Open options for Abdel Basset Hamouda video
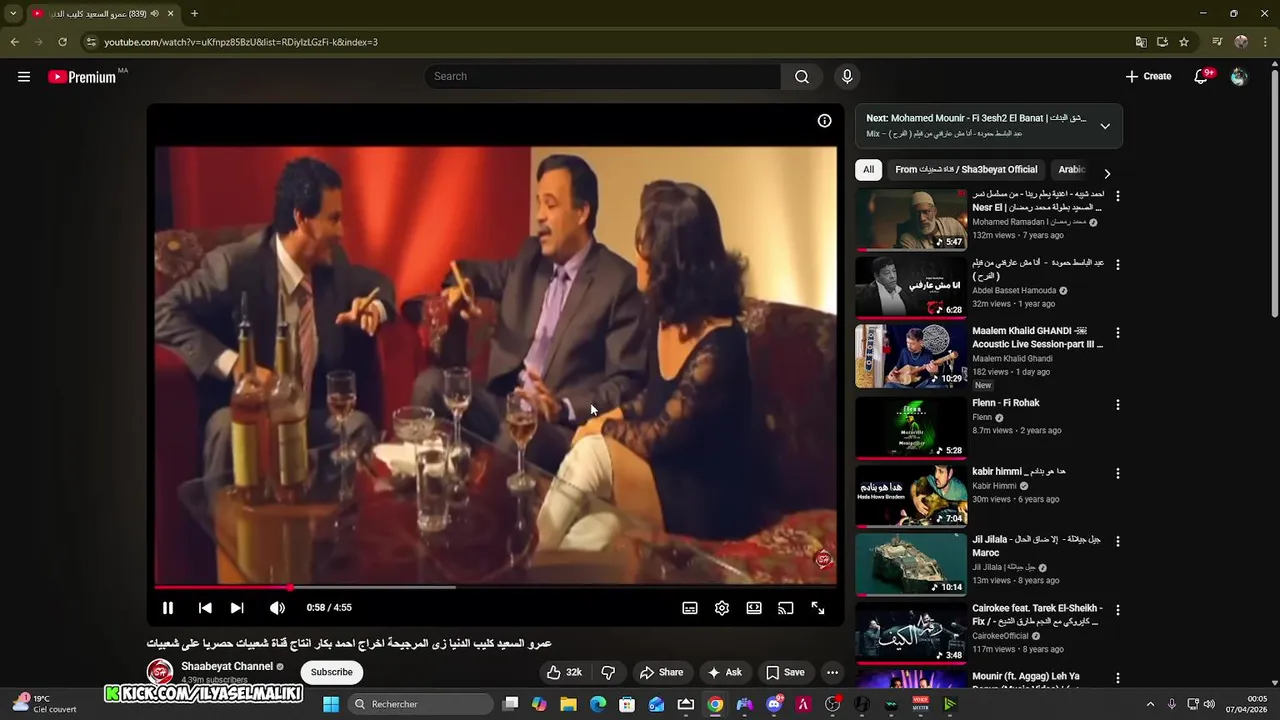 coord(1118,265)
